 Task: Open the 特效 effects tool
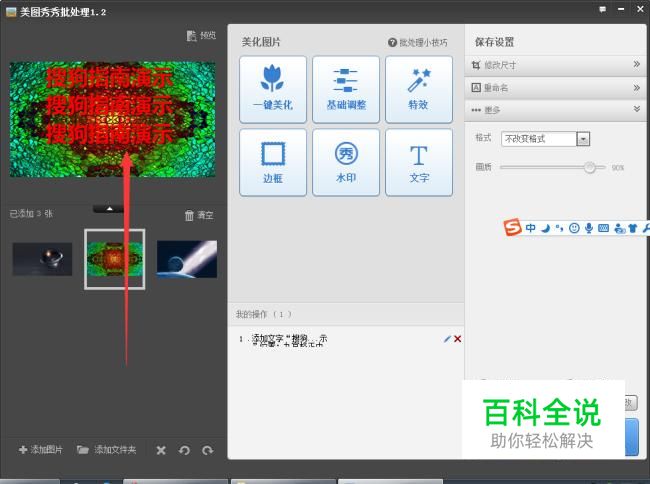pos(419,90)
